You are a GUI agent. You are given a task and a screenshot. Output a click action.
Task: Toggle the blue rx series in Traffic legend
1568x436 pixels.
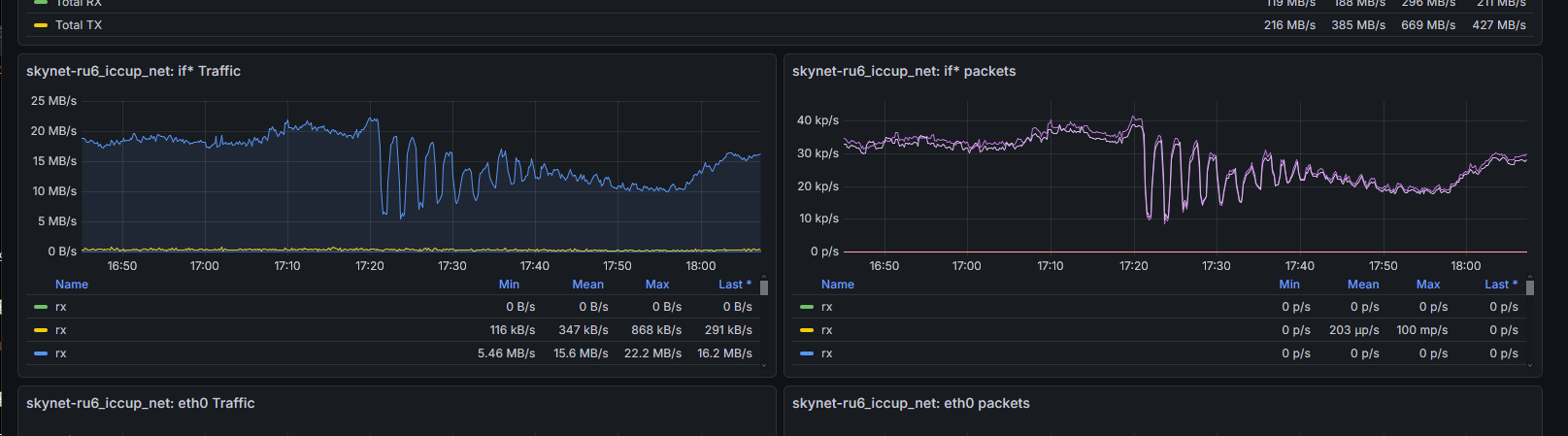[x=61, y=353]
